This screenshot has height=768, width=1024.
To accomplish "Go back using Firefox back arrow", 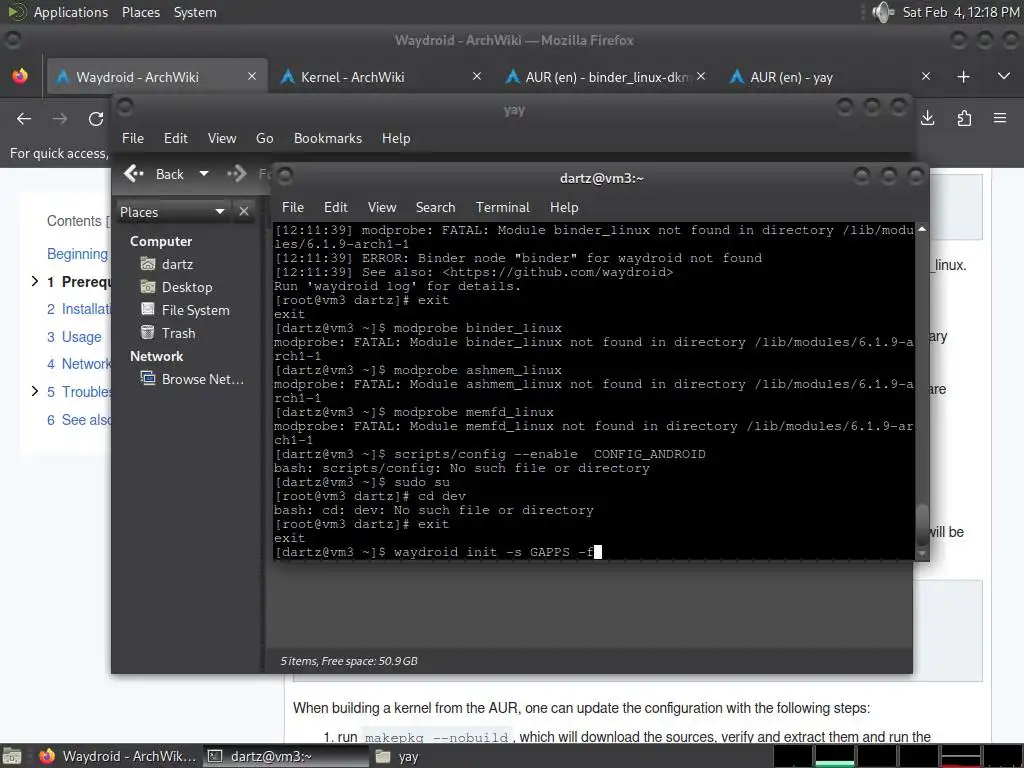I will click(x=24, y=119).
